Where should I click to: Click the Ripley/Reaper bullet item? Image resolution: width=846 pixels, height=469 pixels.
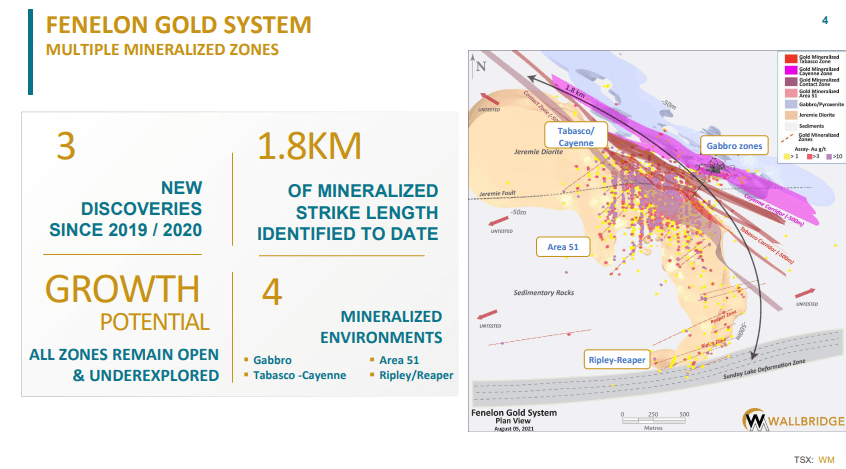[416, 375]
